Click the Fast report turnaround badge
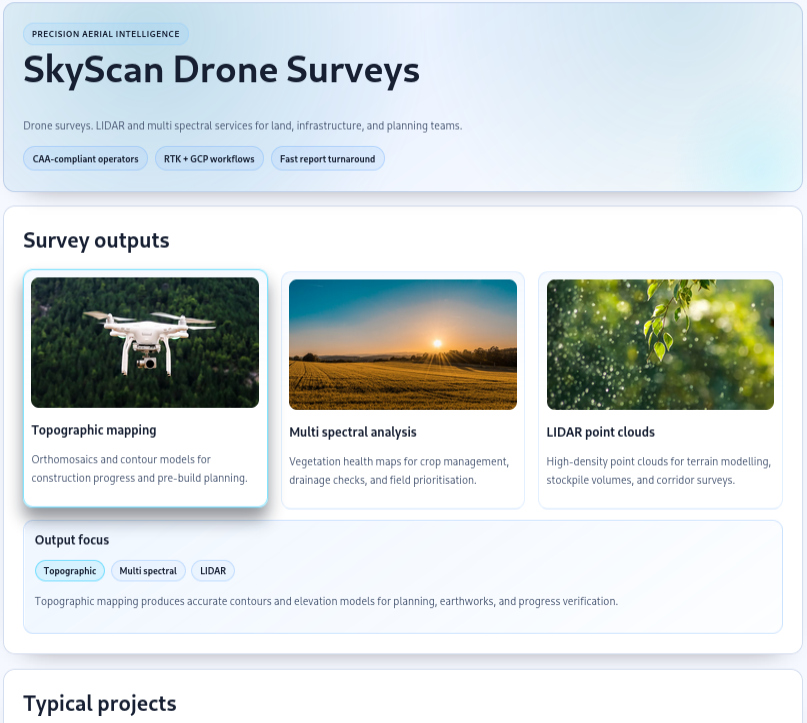Screen dimensions: 807x723 (x=327, y=158)
